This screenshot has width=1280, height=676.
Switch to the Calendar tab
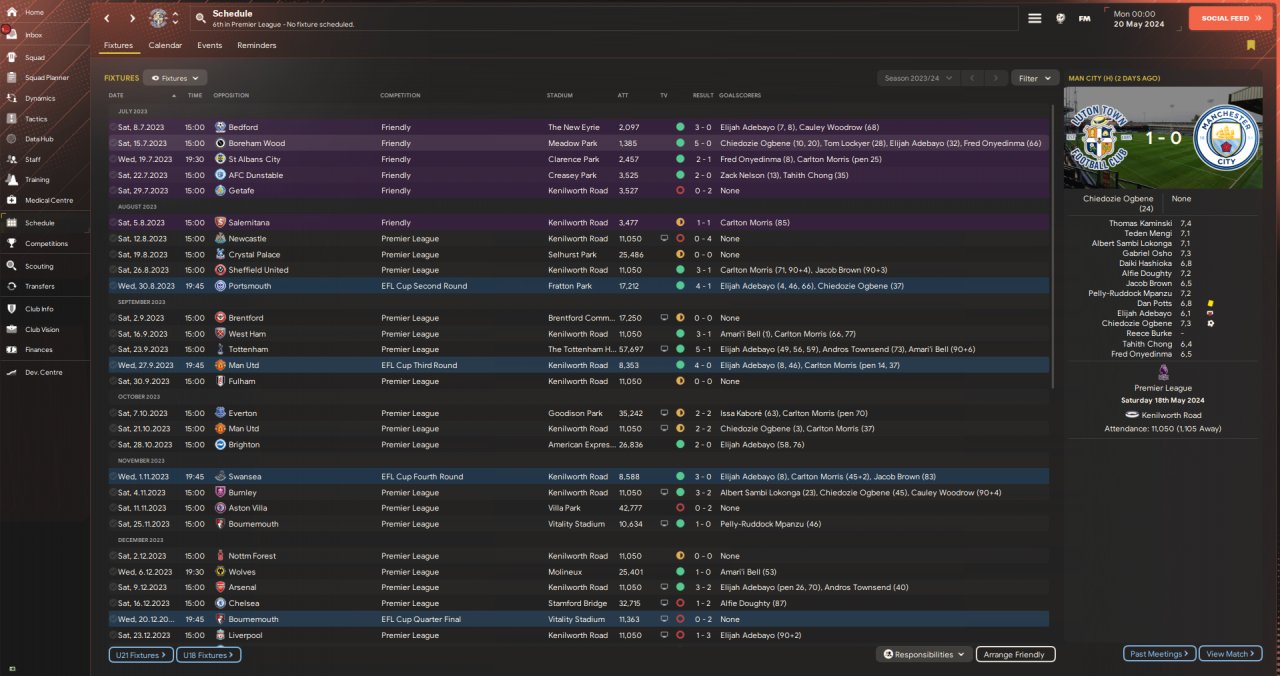[x=165, y=45]
